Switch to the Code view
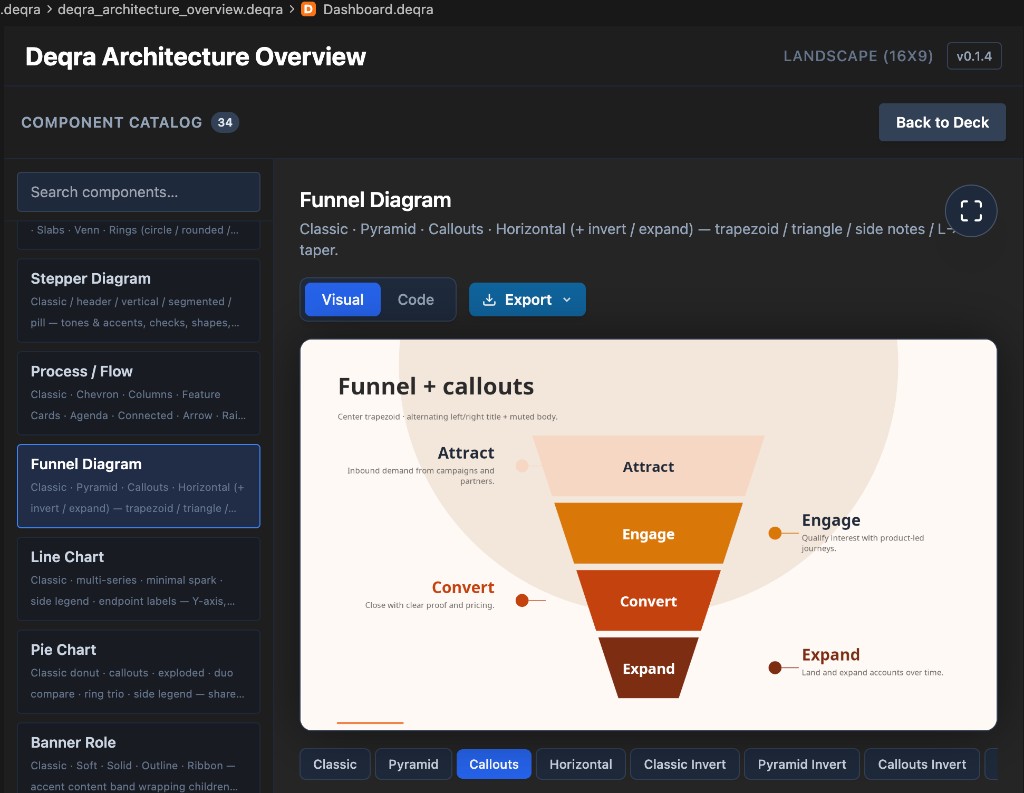 415,300
